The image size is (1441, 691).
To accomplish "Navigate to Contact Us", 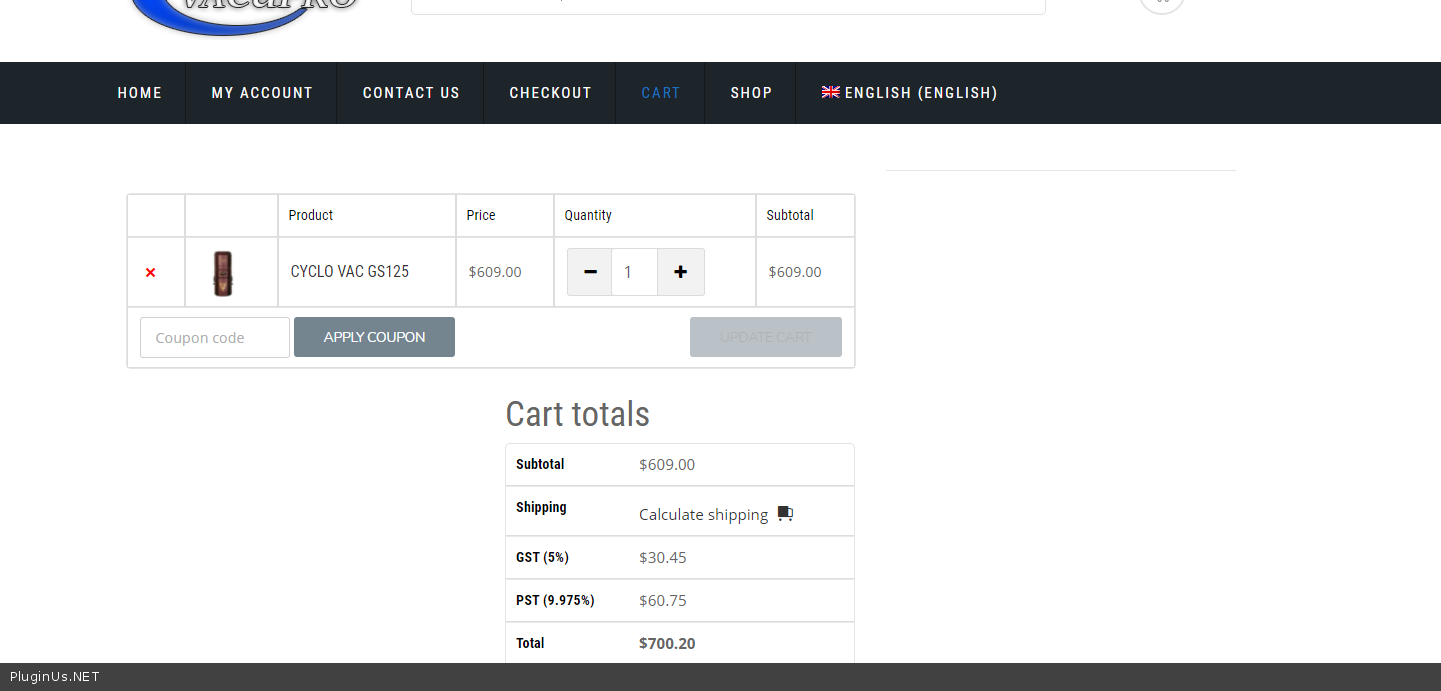I will click(411, 93).
